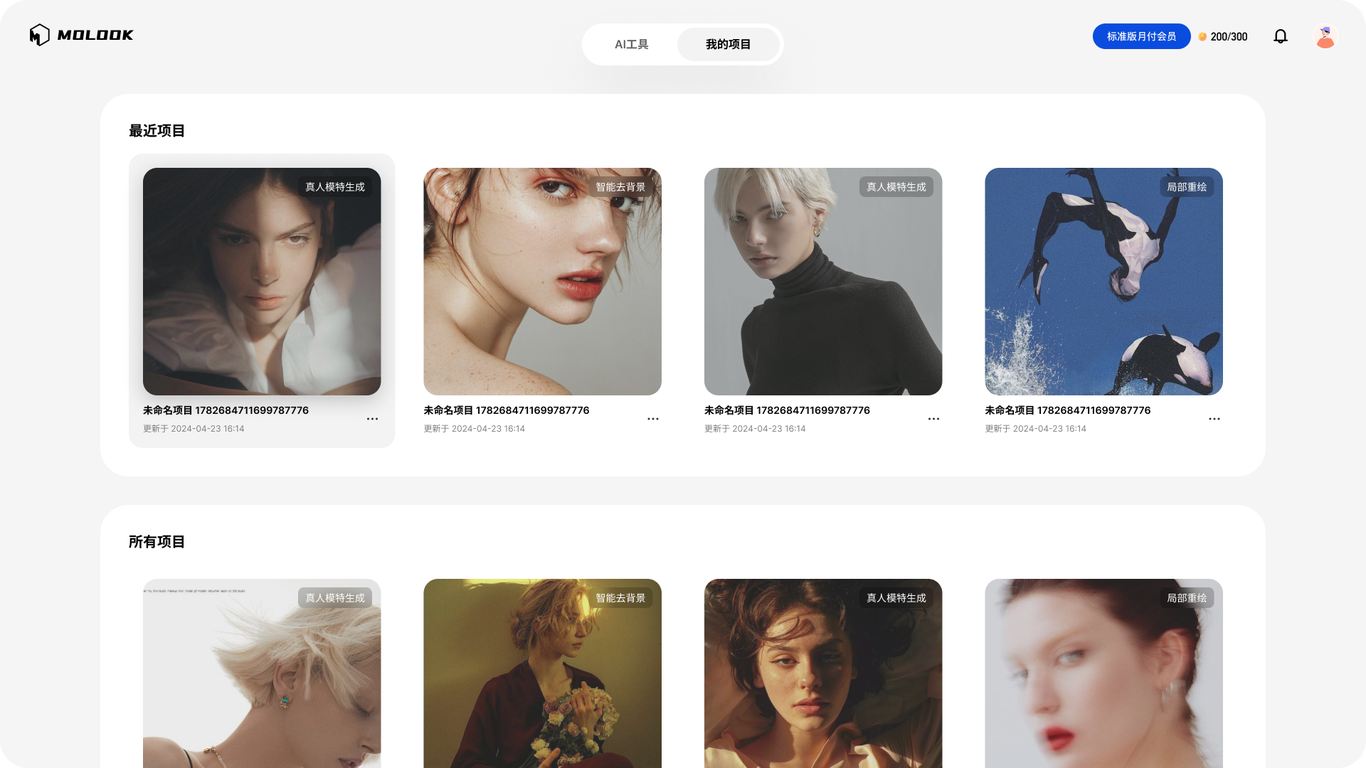The image size is (1366, 768).
Task: Open the first recent project thumbnail with dark-haired woman
Action: (262, 281)
